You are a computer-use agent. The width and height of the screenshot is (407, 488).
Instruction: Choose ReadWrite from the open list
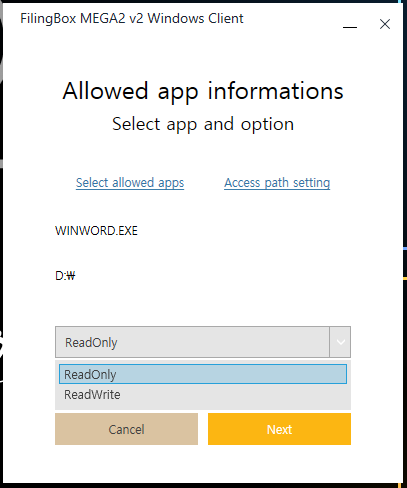click(203, 395)
